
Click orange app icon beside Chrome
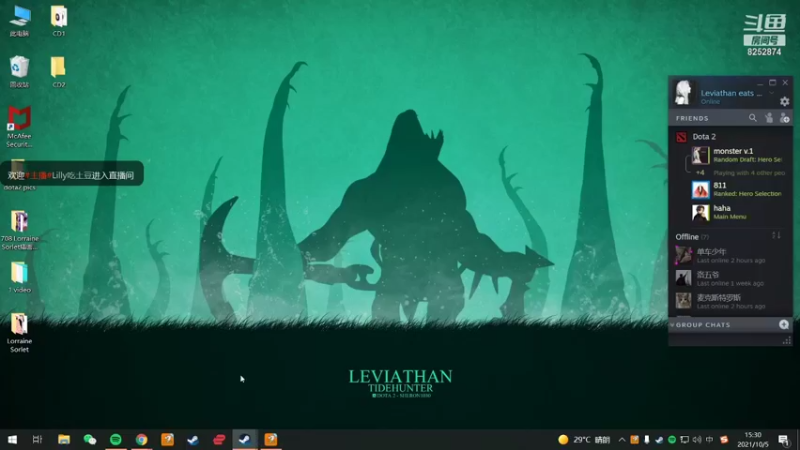point(167,439)
